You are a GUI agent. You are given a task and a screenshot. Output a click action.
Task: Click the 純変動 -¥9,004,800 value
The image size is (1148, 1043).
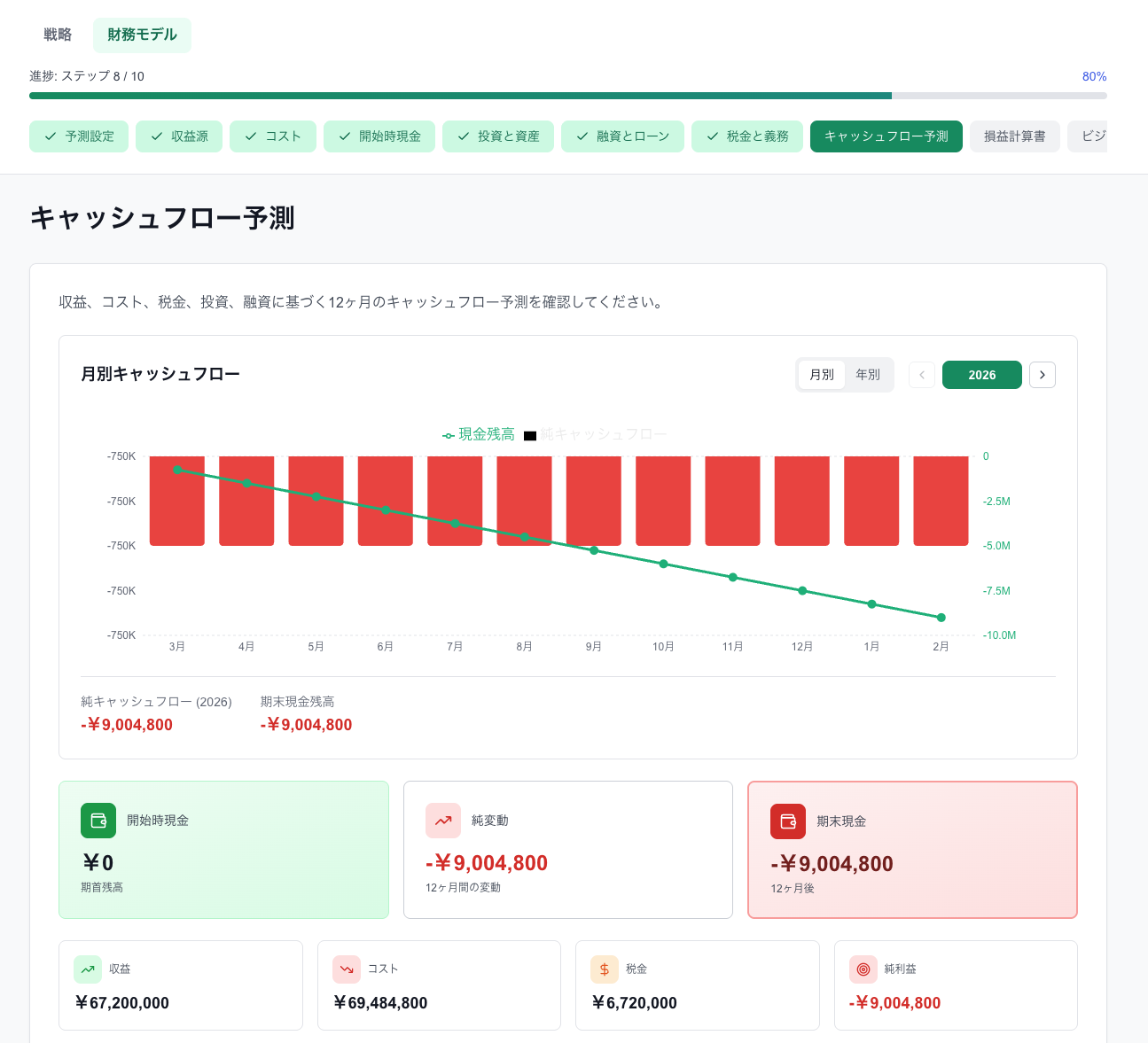(x=487, y=863)
